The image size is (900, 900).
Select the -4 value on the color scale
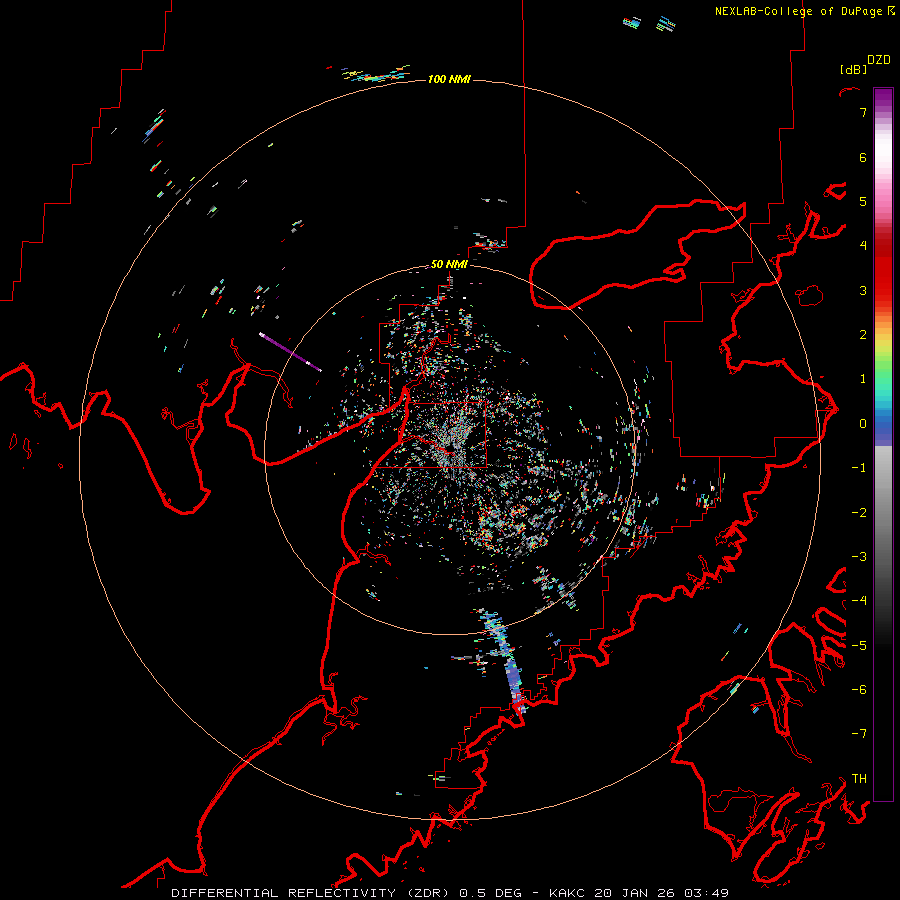click(859, 601)
